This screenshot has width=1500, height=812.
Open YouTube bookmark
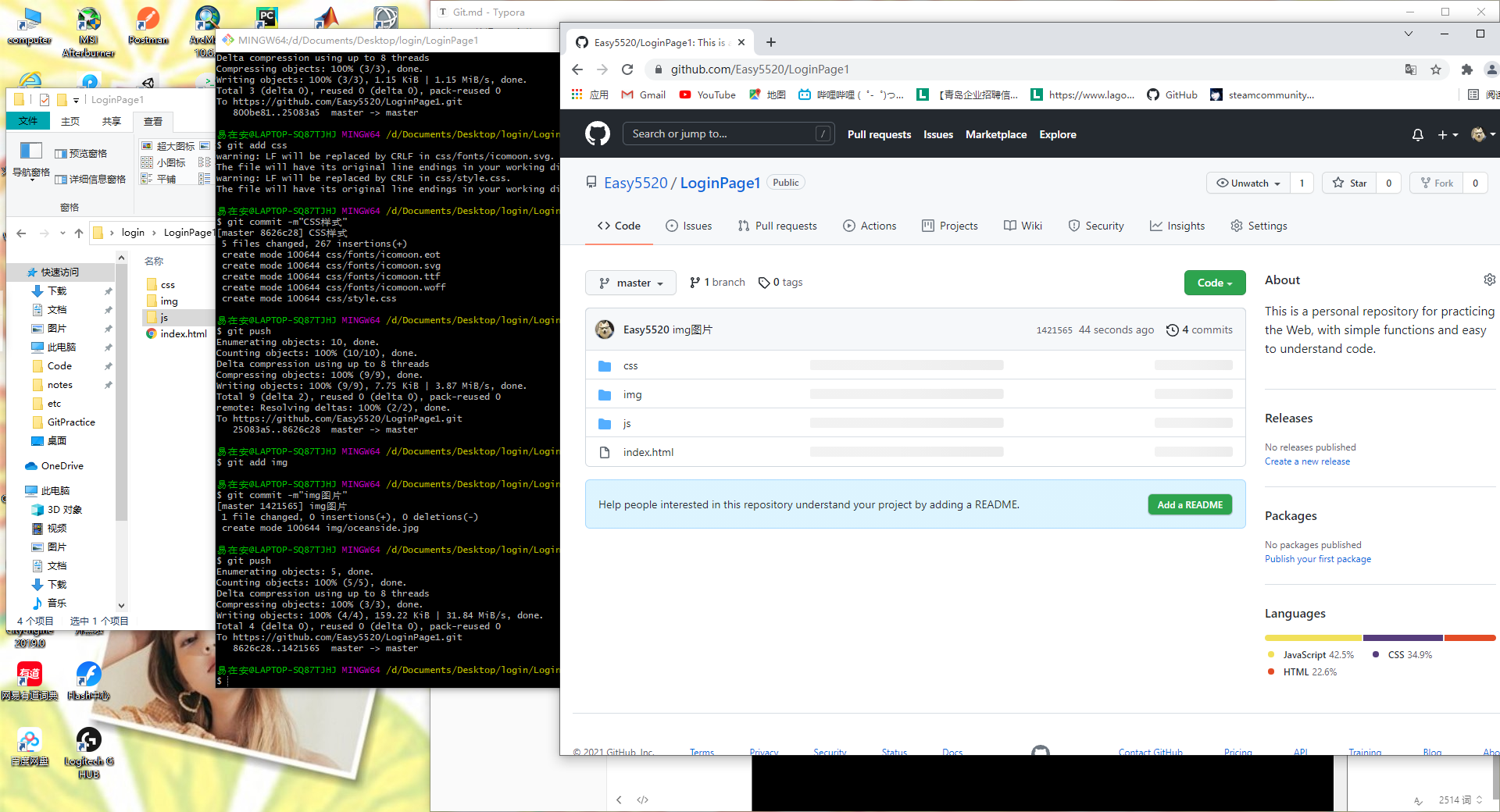point(707,94)
